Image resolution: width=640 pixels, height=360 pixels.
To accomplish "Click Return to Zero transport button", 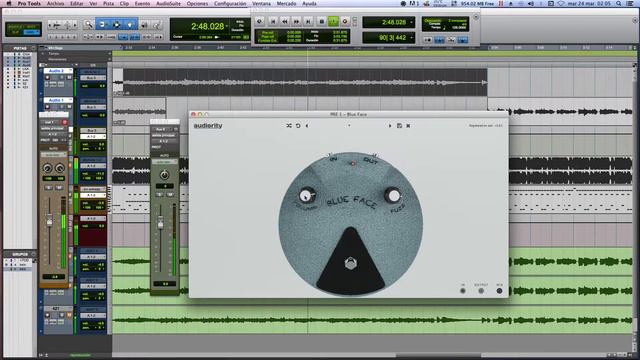I will pyautogui.click(x=273, y=22).
